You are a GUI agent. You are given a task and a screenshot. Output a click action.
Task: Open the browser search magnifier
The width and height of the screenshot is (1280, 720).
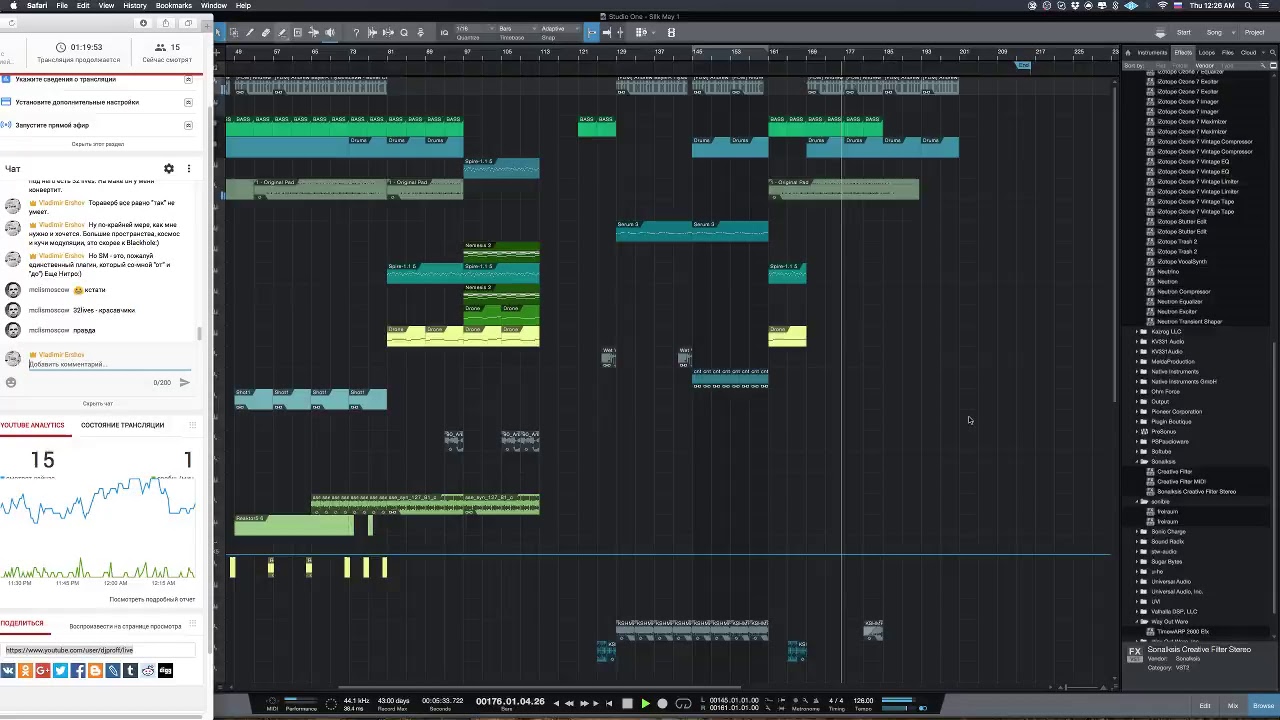pos(1272,52)
